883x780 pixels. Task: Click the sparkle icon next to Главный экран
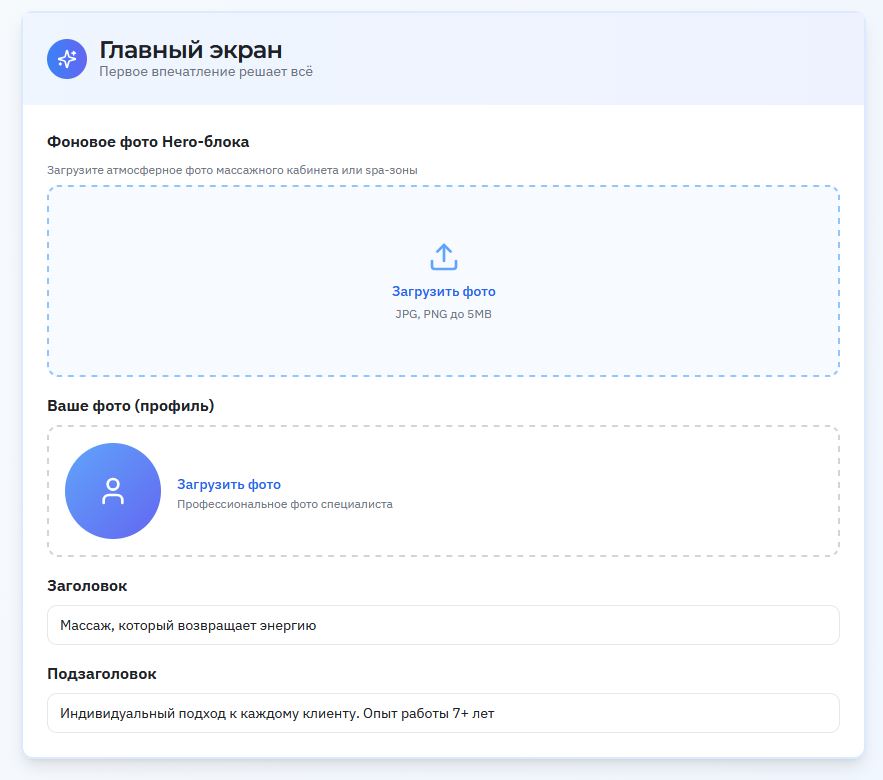click(x=67, y=59)
